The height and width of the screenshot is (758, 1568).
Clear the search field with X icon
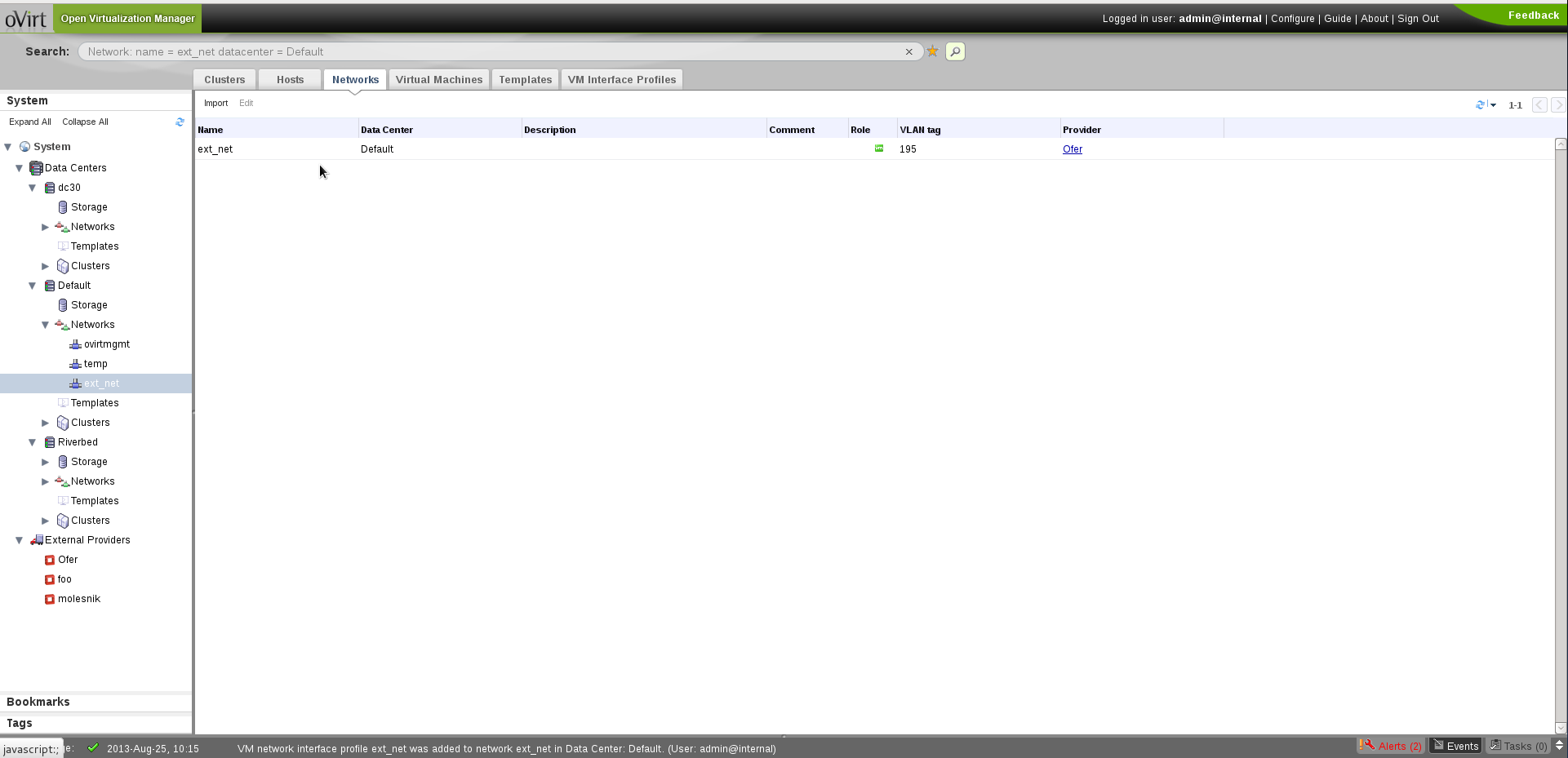908,51
